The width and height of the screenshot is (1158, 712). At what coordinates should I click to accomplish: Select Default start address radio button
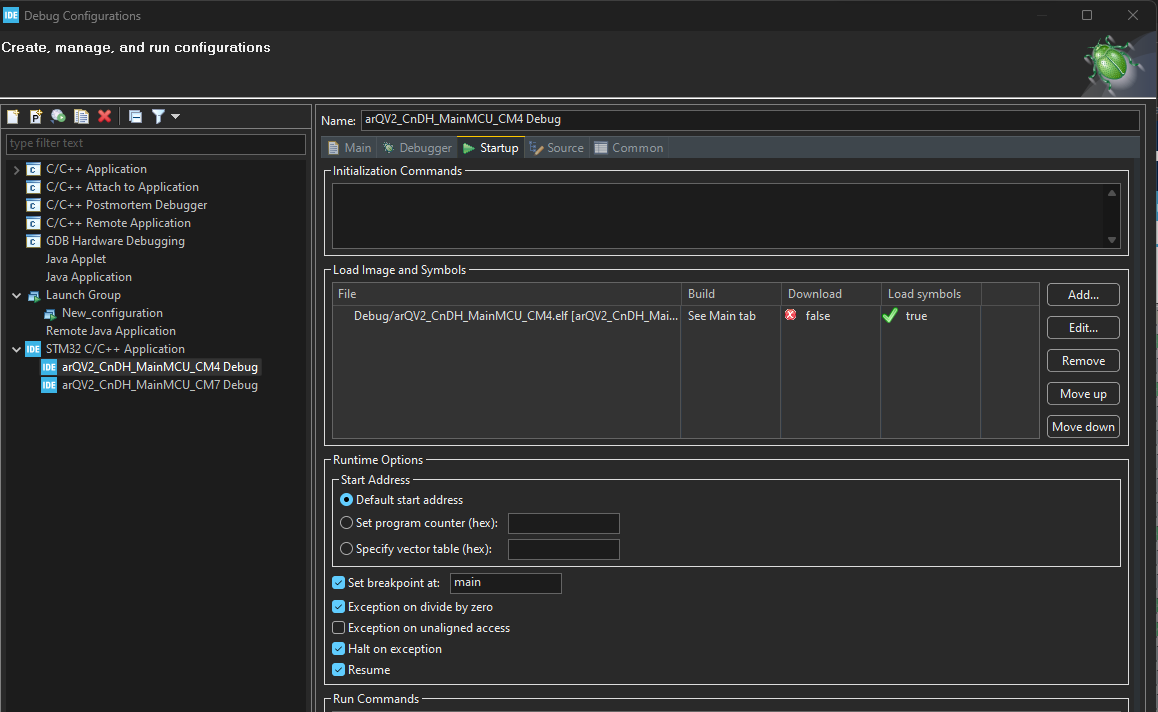347,500
